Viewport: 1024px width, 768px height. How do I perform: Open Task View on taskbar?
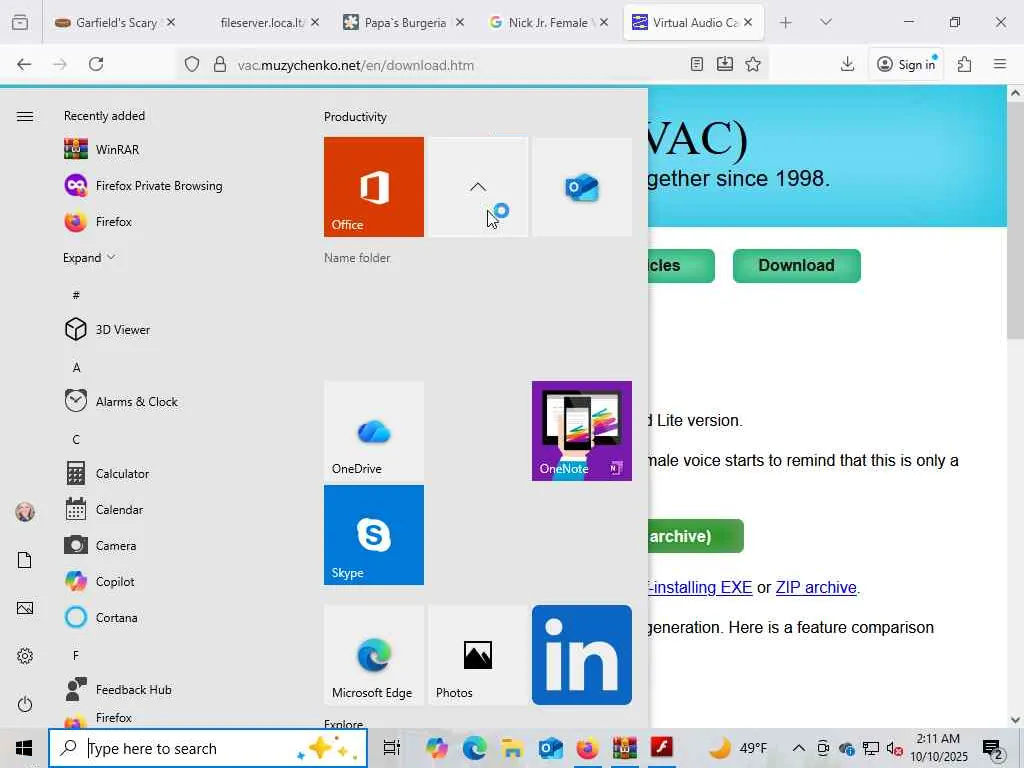point(391,748)
